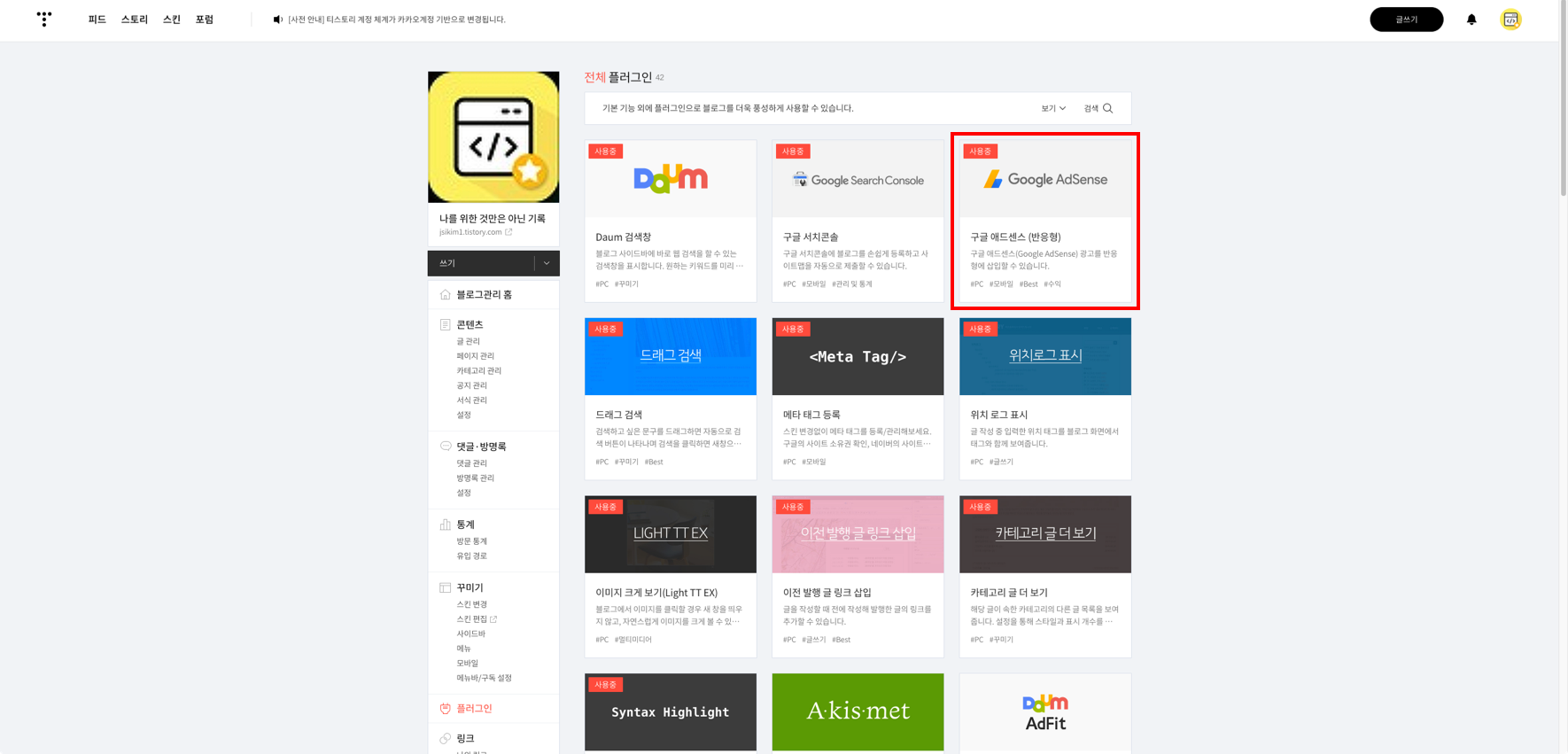The image size is (1568, 754).
Task: Click the 링크 chain icon
Action: click(446, 738)
